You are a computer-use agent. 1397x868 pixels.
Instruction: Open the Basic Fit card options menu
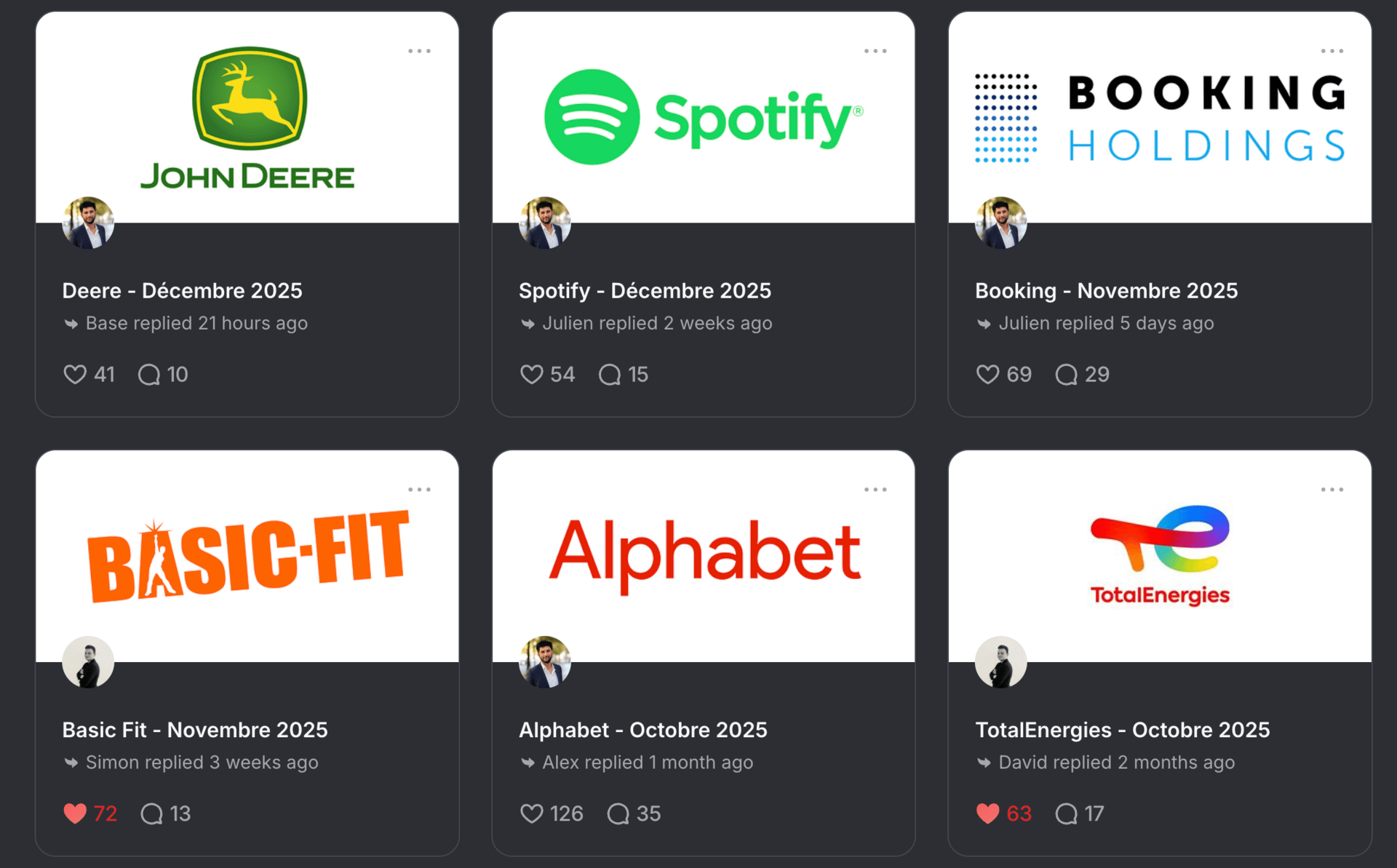point(419,490)
